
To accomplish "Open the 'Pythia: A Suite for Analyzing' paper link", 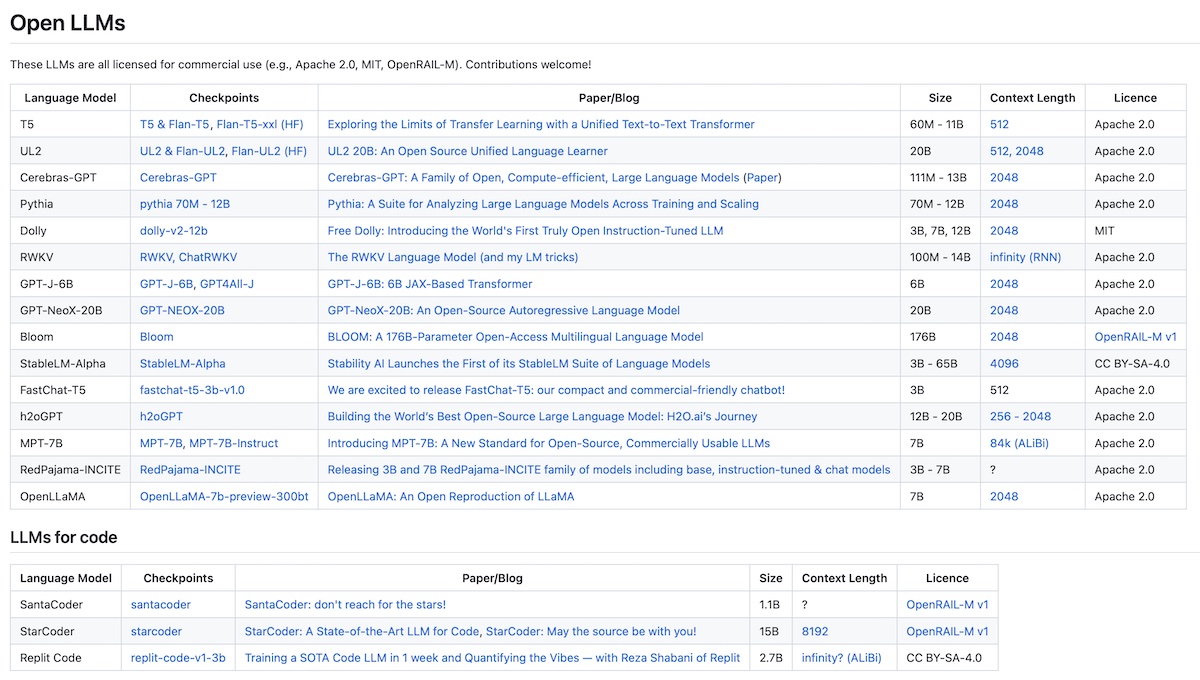I will click(x=543, y=204).
